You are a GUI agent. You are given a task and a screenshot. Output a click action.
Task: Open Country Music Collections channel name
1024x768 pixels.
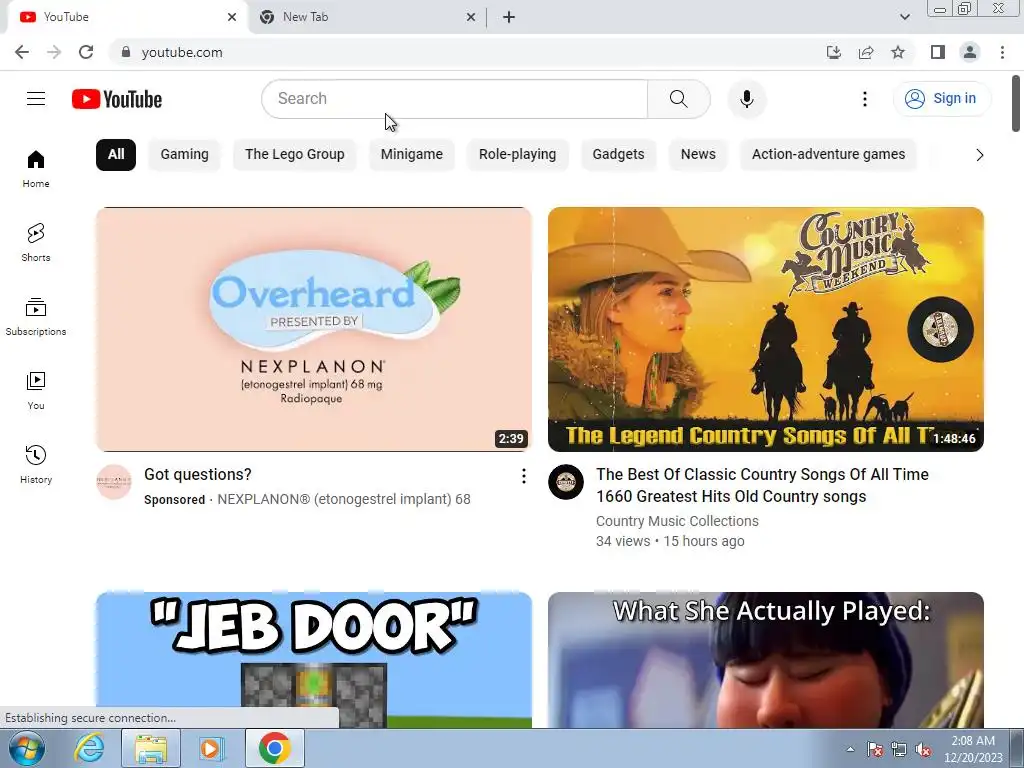coord(677,521)
